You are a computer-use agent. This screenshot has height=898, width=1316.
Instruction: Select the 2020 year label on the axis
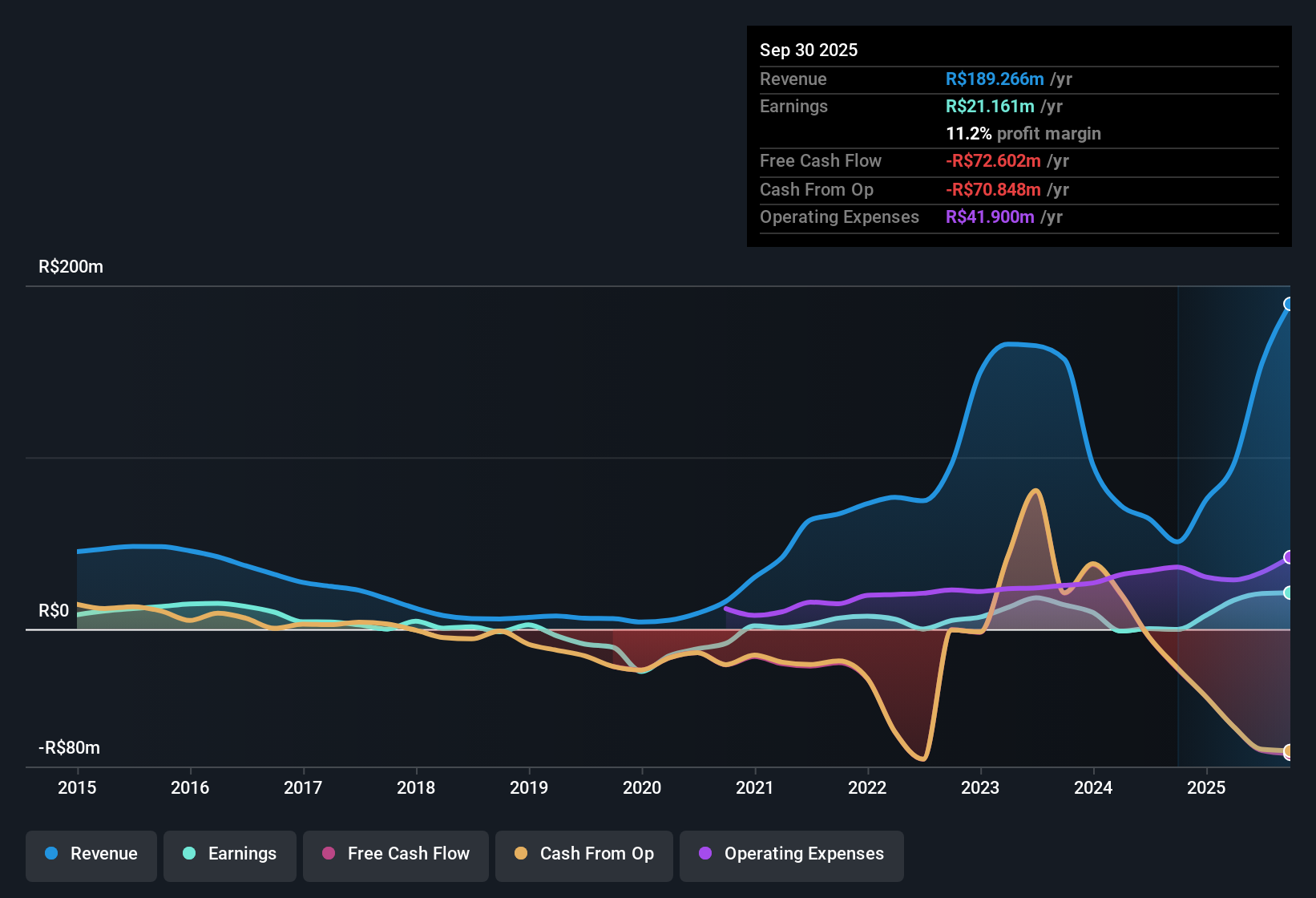point(642,788)
